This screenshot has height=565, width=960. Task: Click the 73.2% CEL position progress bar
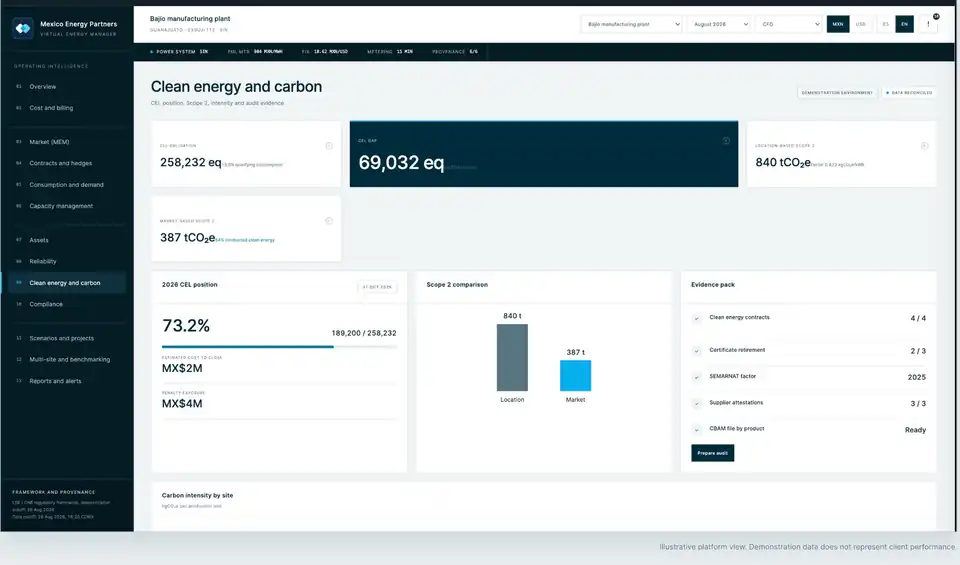[279, 347]
